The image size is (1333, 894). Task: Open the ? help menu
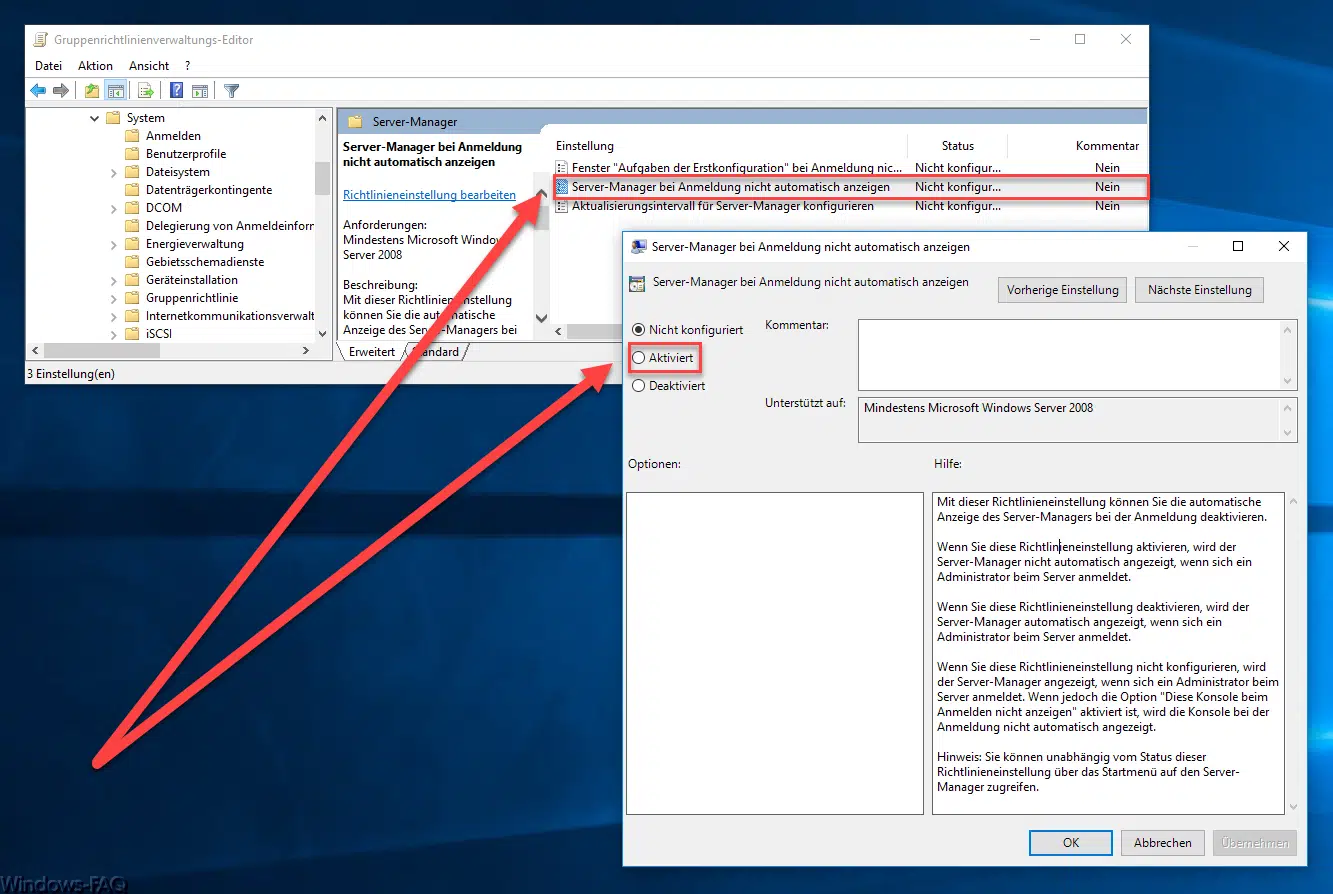pos(187,66)
